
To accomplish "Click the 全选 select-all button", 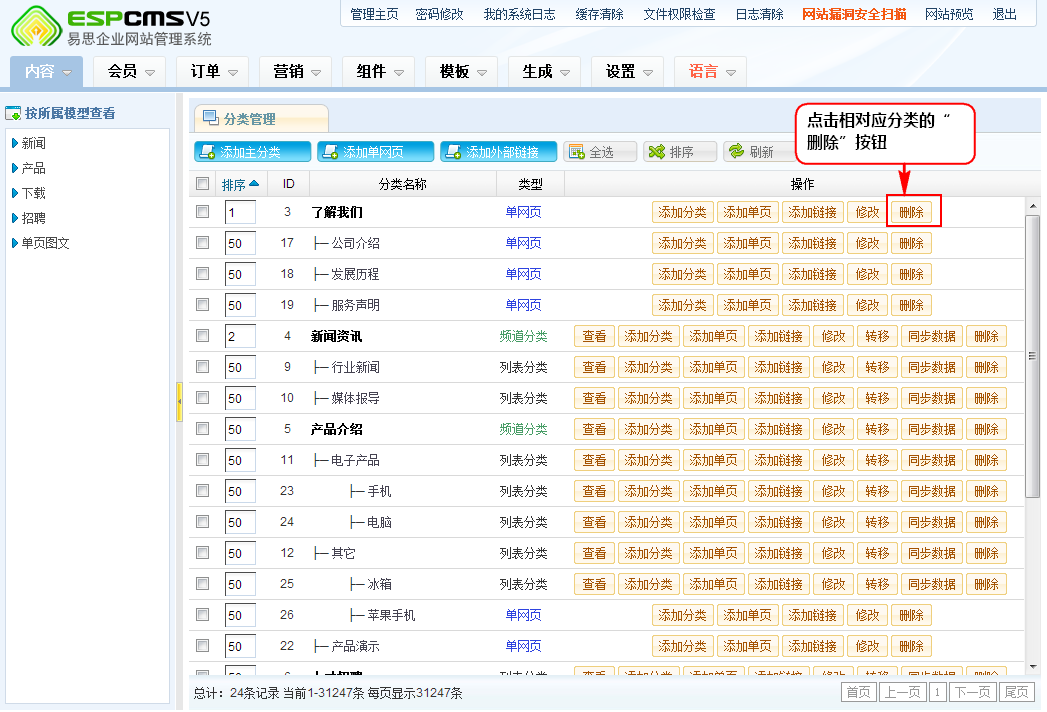I will coord(600,152).
